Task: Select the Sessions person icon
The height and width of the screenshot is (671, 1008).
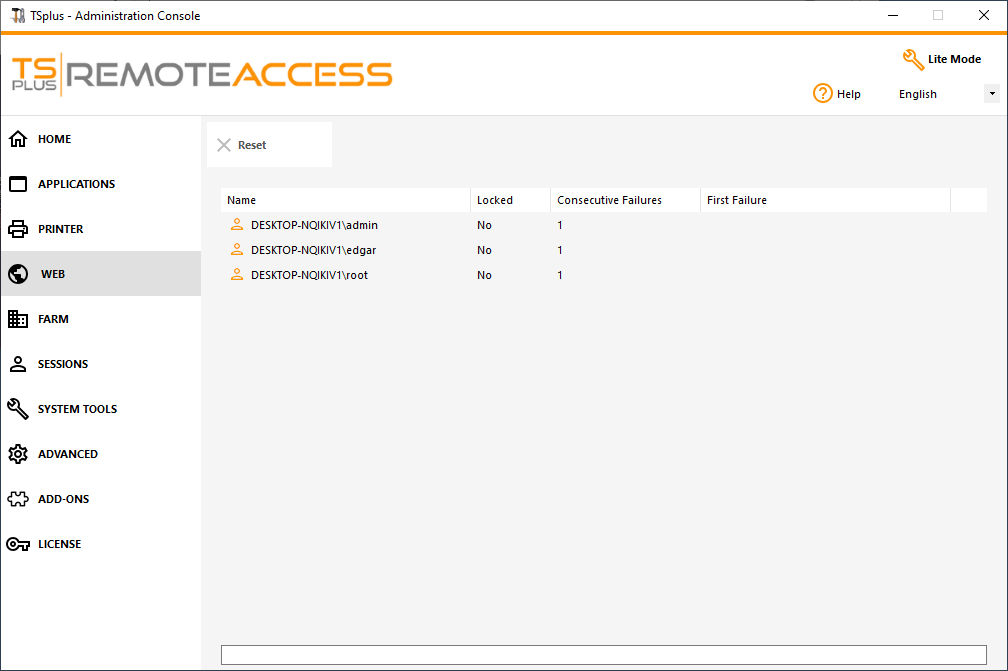Action: tap(17, 364)
